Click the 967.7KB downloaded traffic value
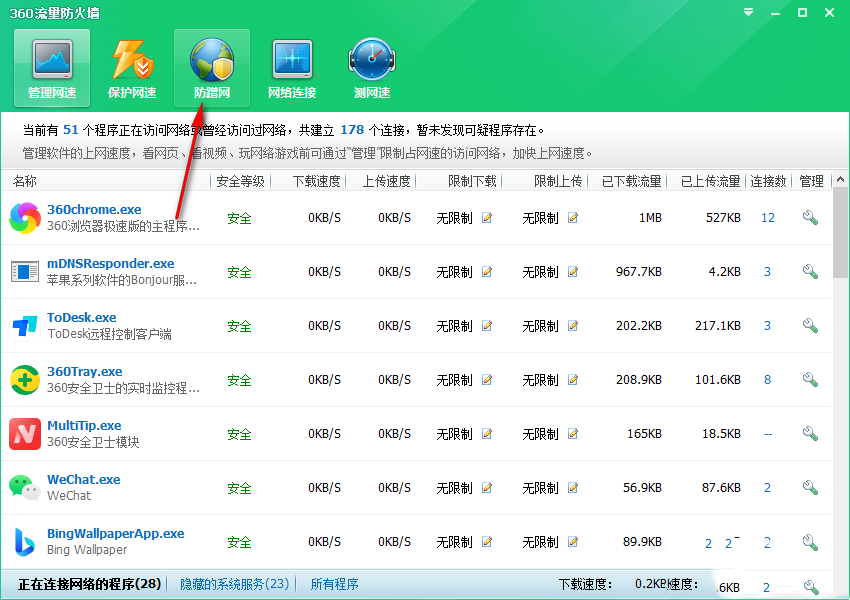Viewport: 850px width, 600px height. point(639,272)
